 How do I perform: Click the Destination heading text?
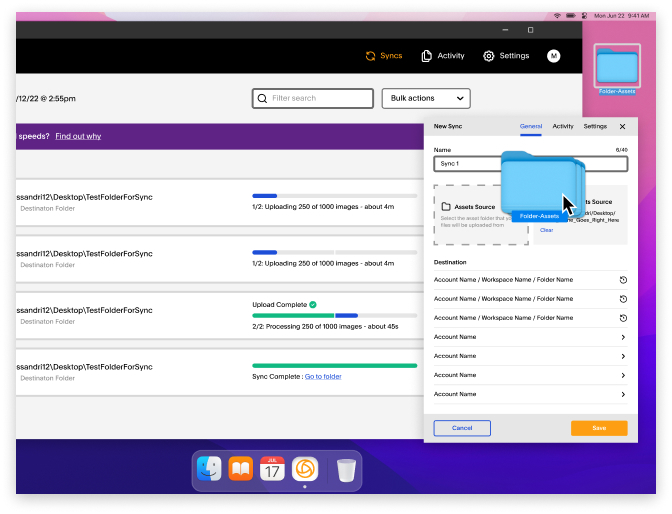(x=450, y=262)
